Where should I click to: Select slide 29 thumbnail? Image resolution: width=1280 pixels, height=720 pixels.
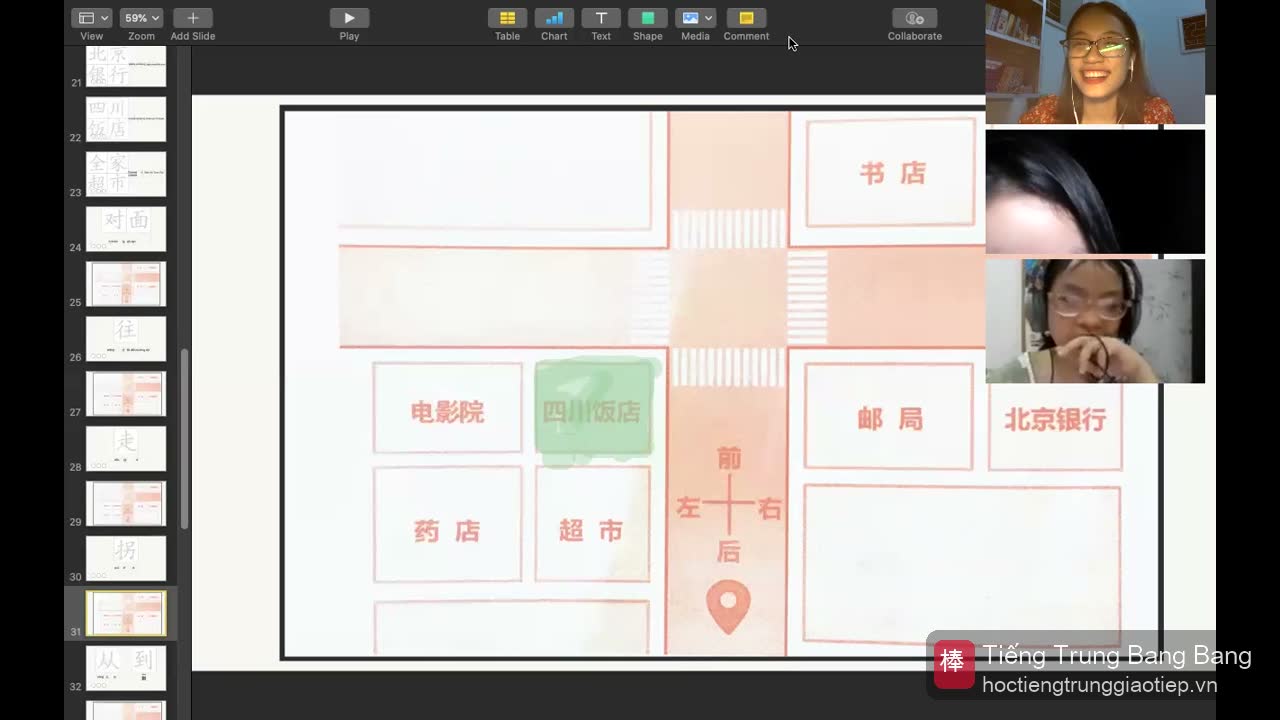(126, 504)
